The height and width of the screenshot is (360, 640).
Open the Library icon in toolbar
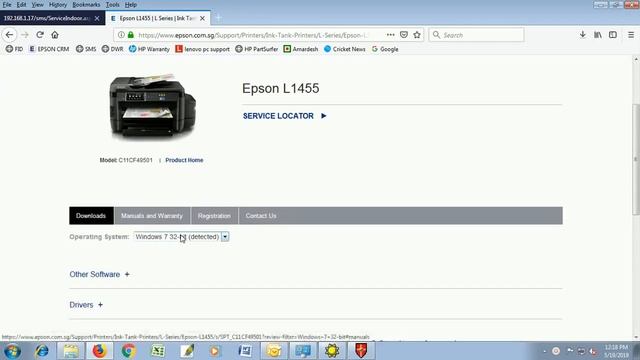598,35
